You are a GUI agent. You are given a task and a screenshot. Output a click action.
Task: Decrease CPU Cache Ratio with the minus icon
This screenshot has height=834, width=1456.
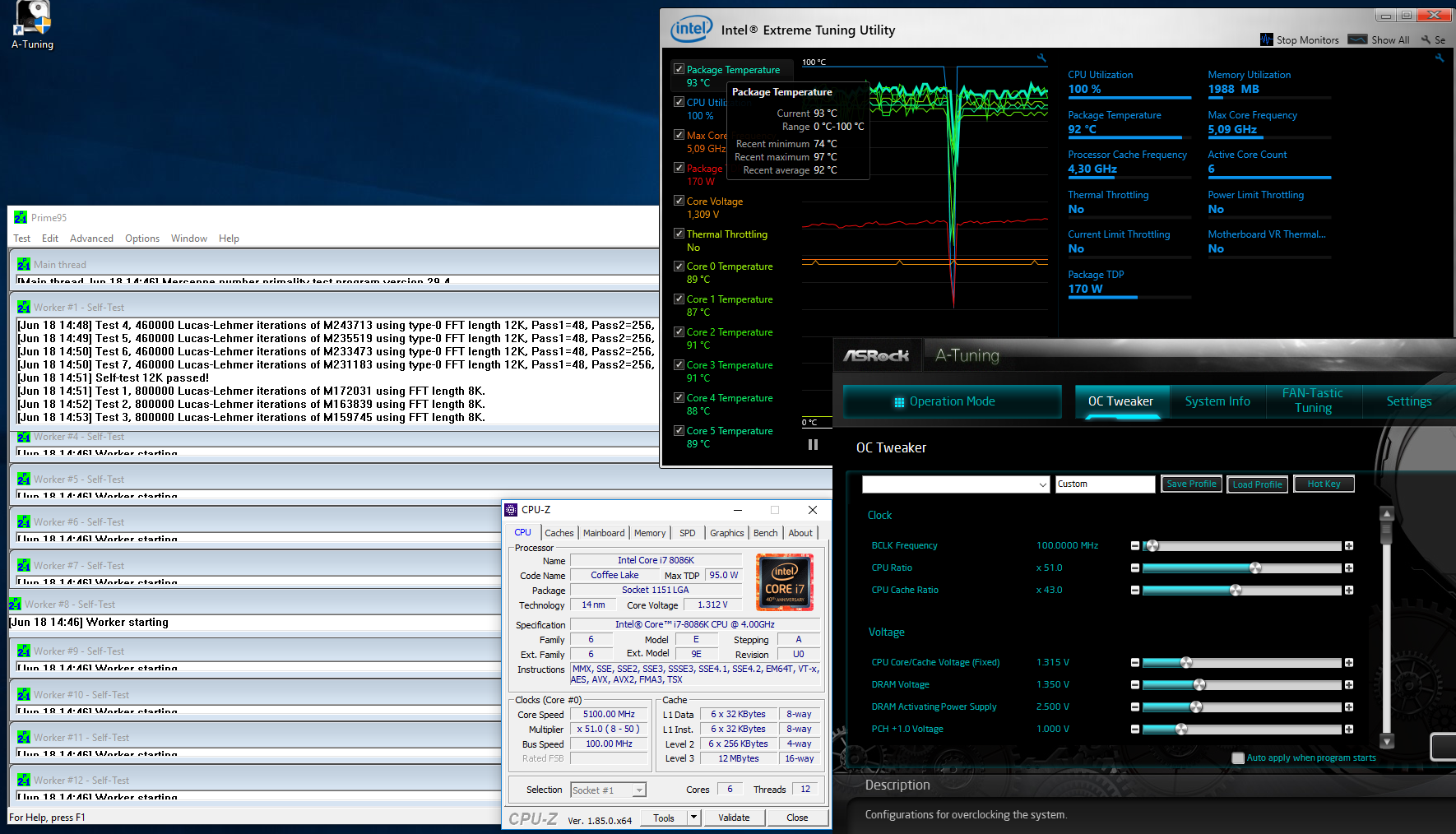pos(1135,591)
